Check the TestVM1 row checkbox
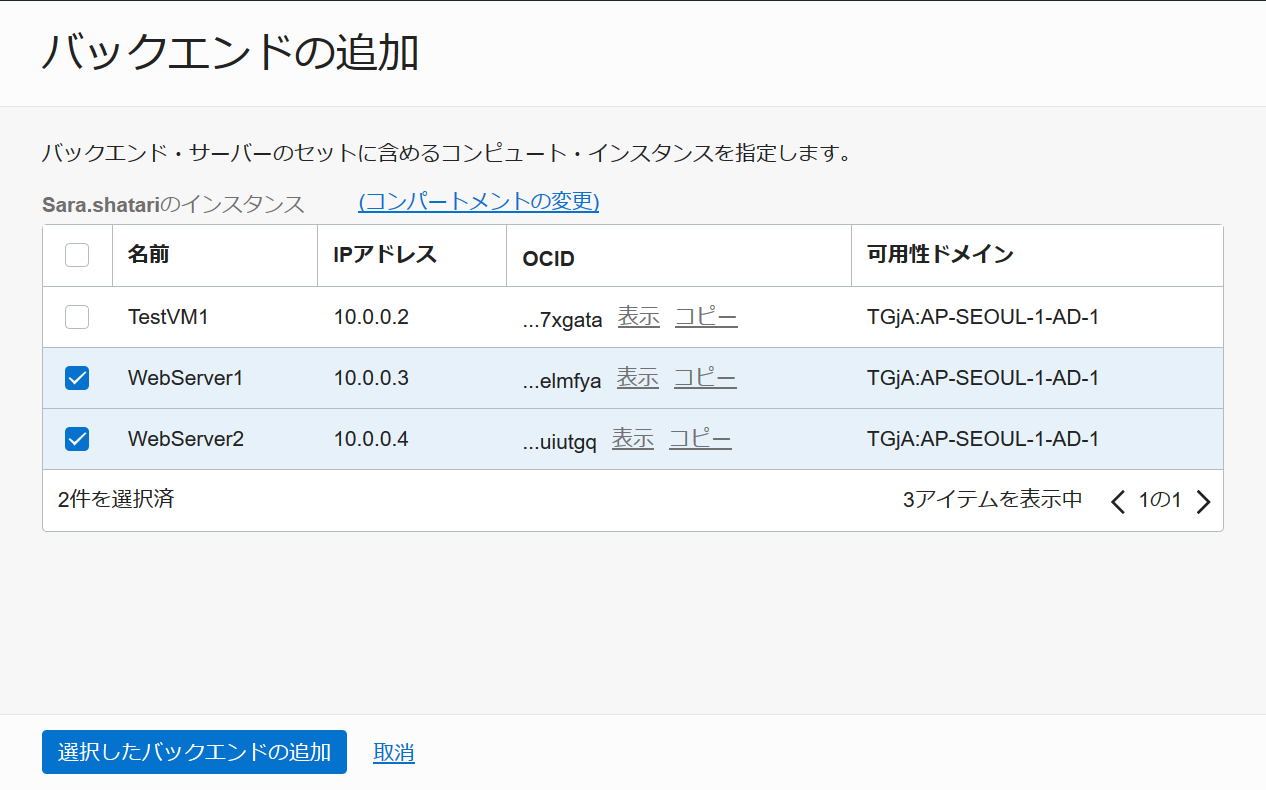The height and width of the screenshot is (790, 1266). tap(77, 317)
